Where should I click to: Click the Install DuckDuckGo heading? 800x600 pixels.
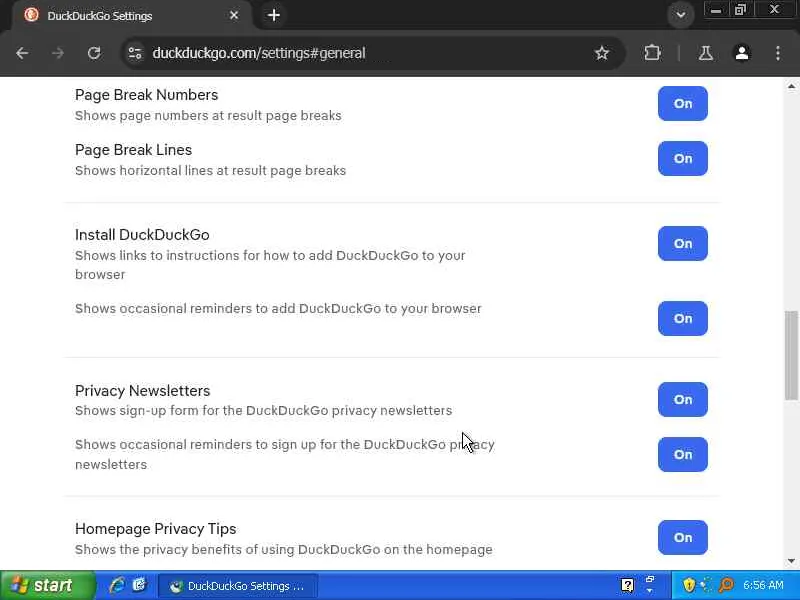pos(142,235)
